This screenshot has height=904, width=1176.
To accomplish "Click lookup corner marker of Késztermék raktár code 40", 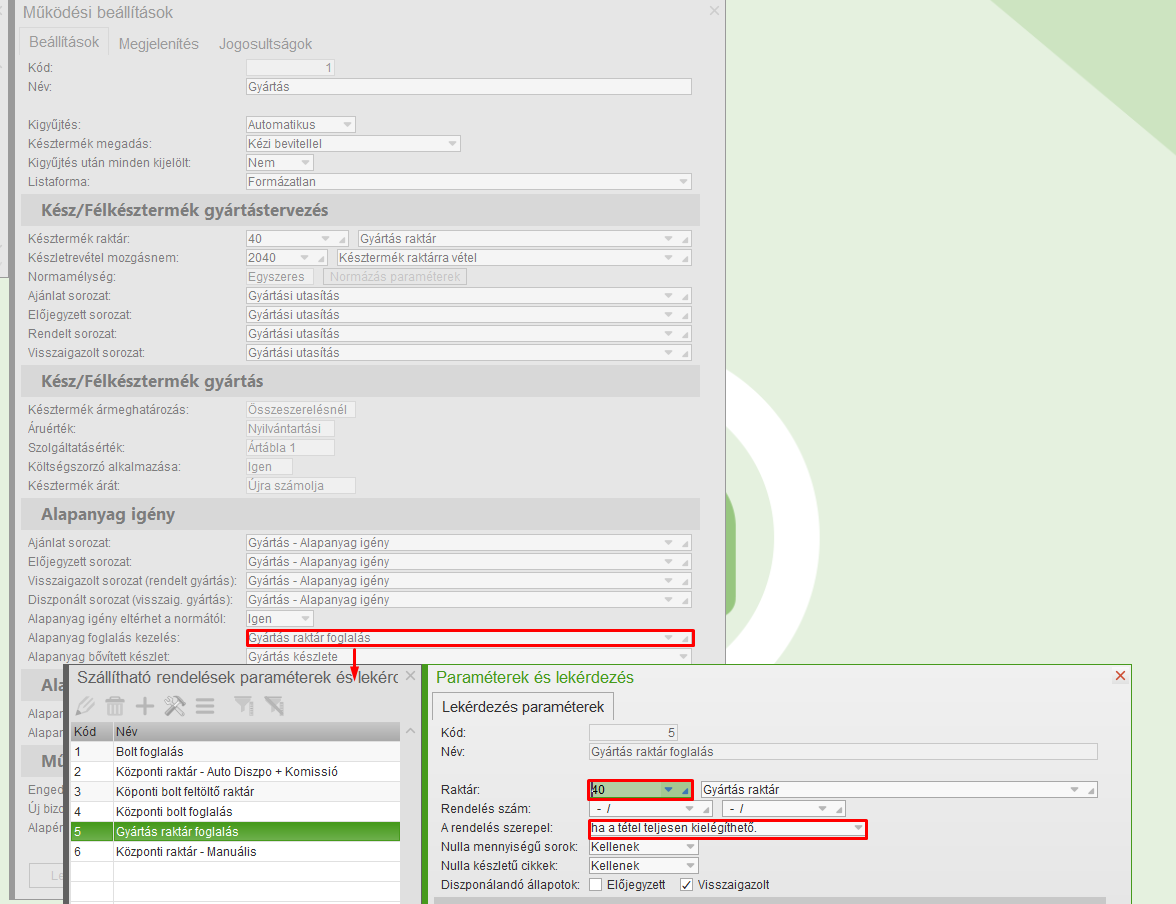I will 343,239.
